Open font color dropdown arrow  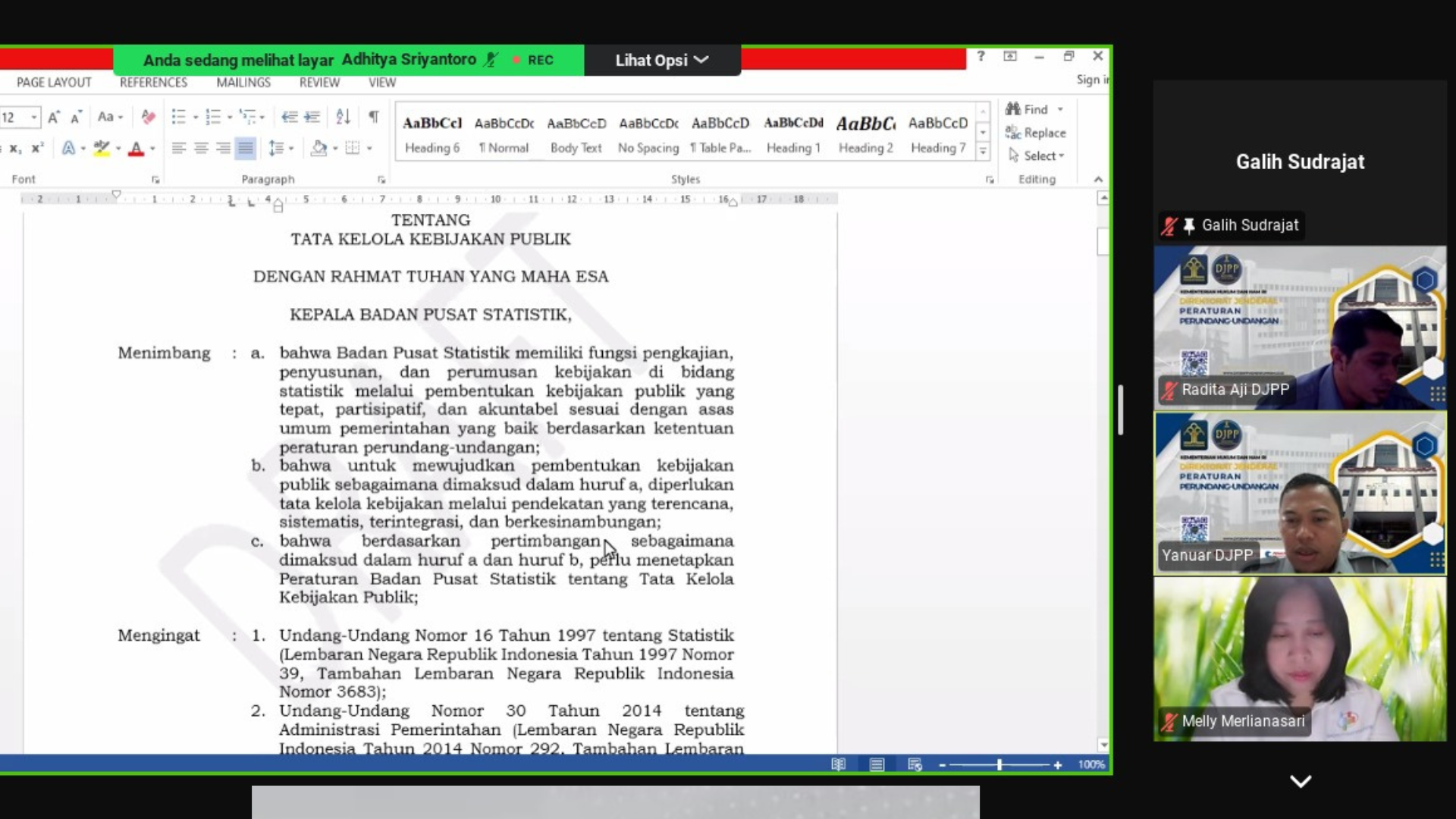pyautogui.click(x=152, y=149)
